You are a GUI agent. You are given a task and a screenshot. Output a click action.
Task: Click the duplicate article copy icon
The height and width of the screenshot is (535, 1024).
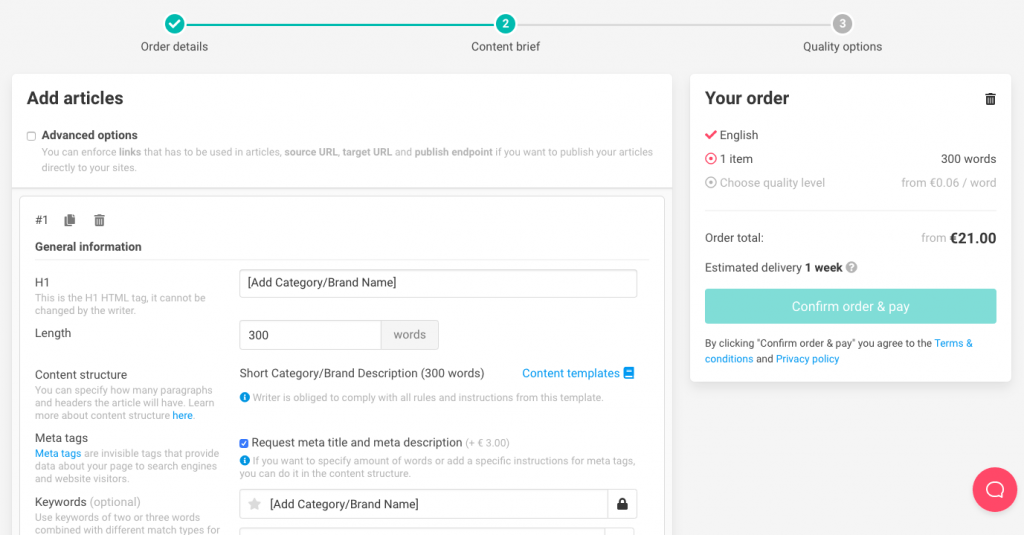70,220
